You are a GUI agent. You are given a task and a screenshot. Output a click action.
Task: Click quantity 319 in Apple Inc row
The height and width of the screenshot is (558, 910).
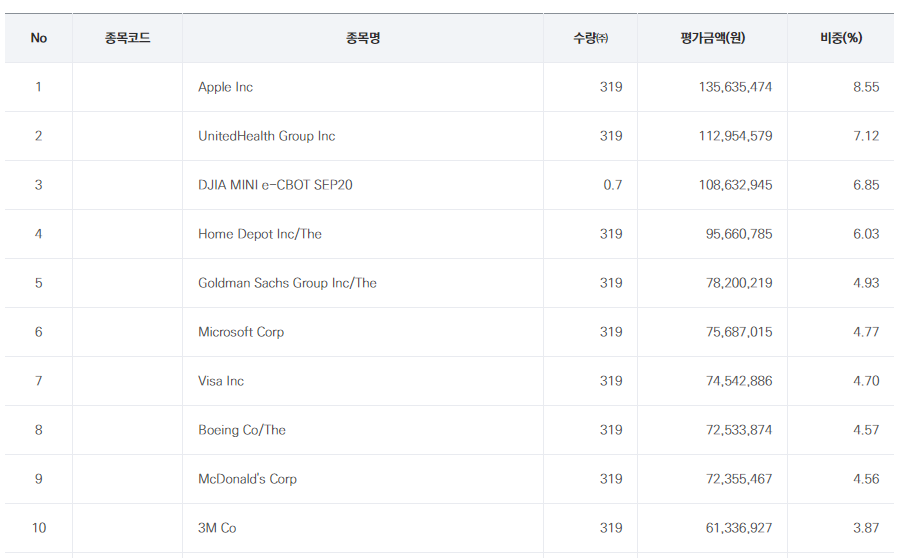(x=611, y=87)
